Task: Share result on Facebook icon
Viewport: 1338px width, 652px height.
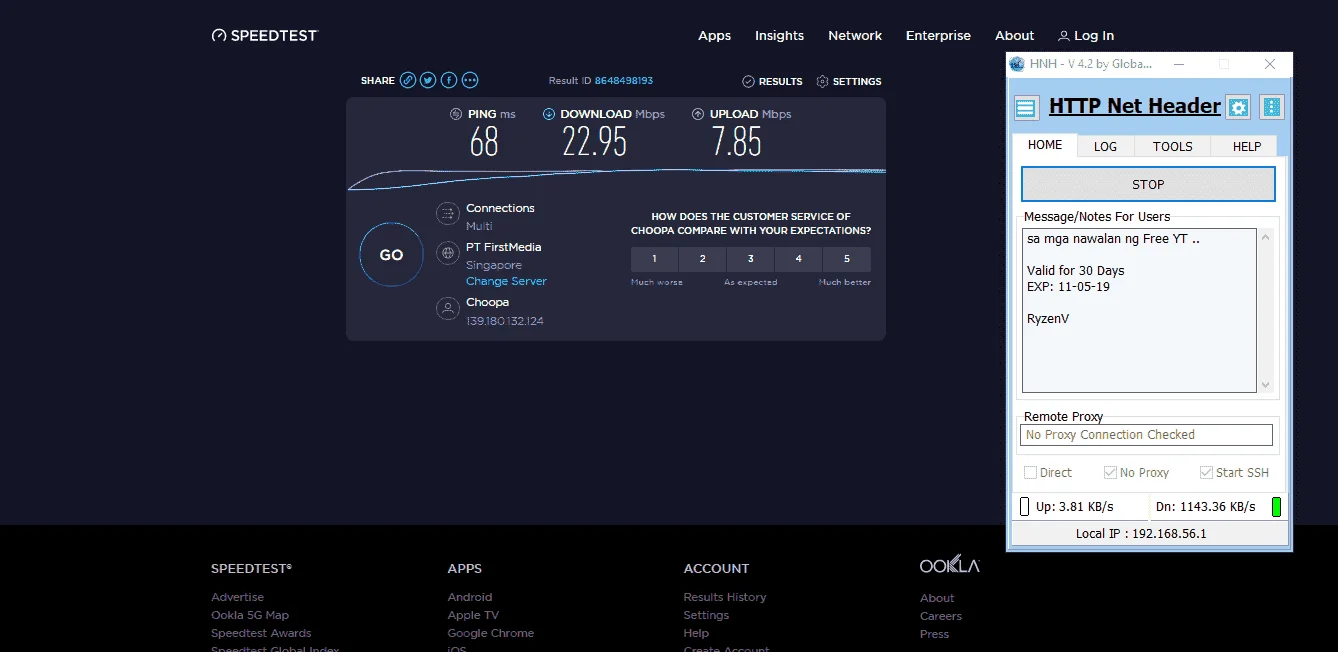Action: [x=449, y=81]
